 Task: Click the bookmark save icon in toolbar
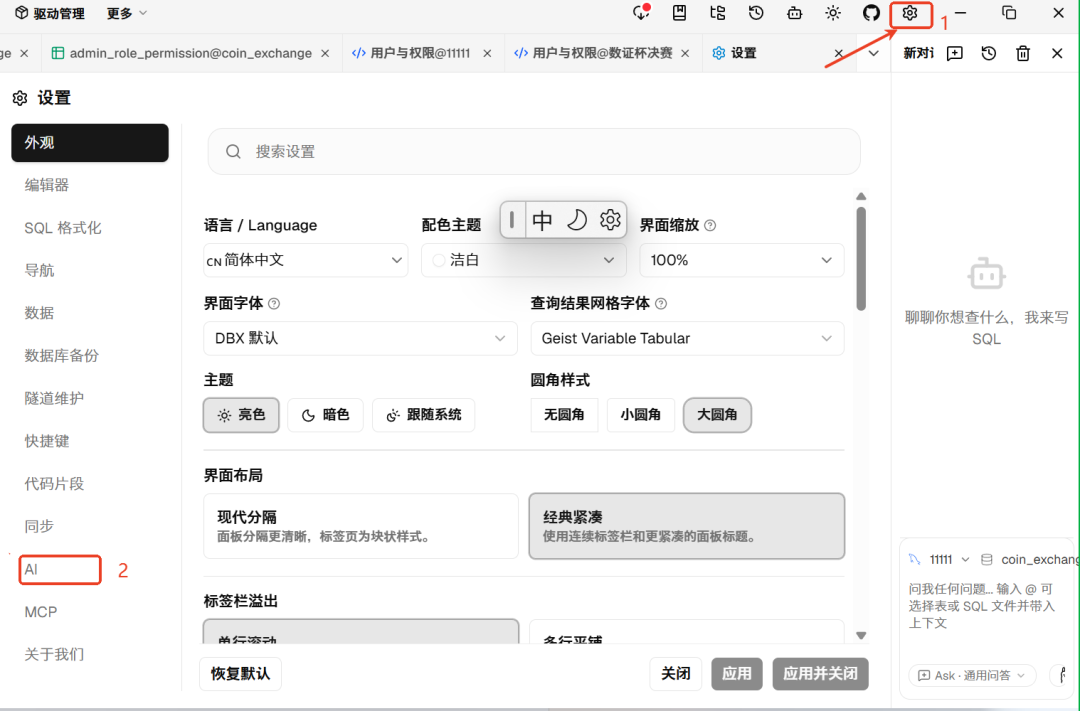[x=679, y=13]
